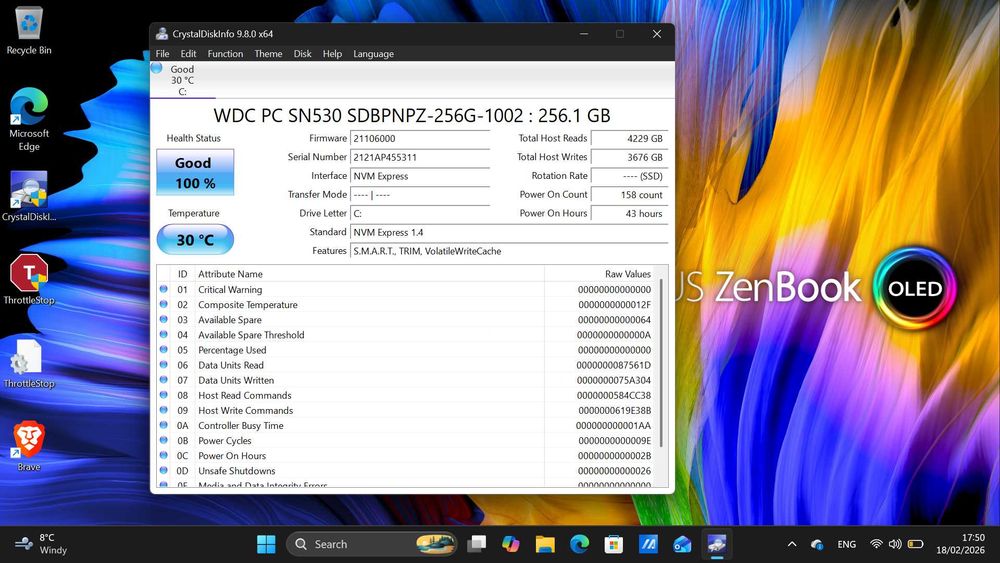
Task: Open the Language menu
Action: click(373, 54)
